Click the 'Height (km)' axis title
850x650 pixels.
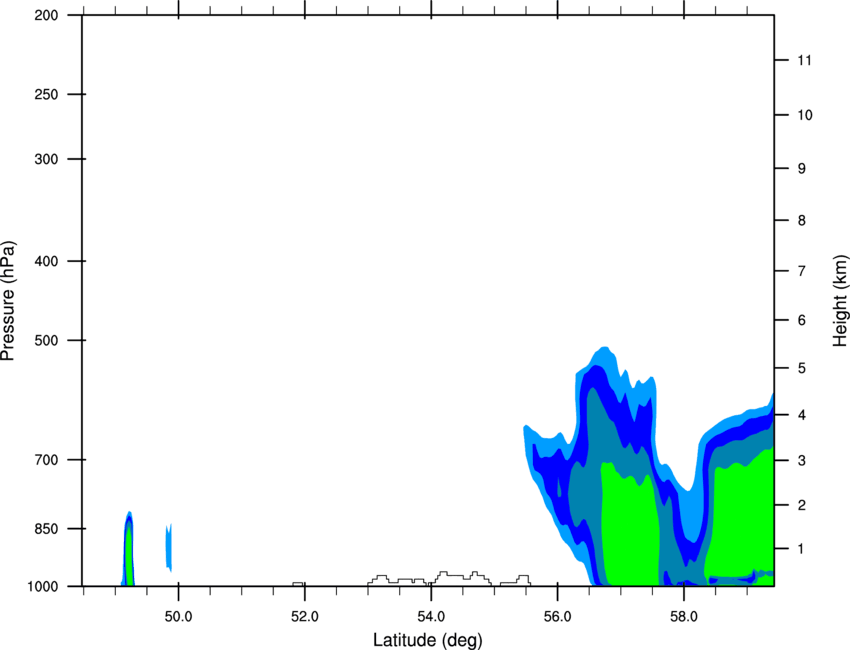[840, 301]
